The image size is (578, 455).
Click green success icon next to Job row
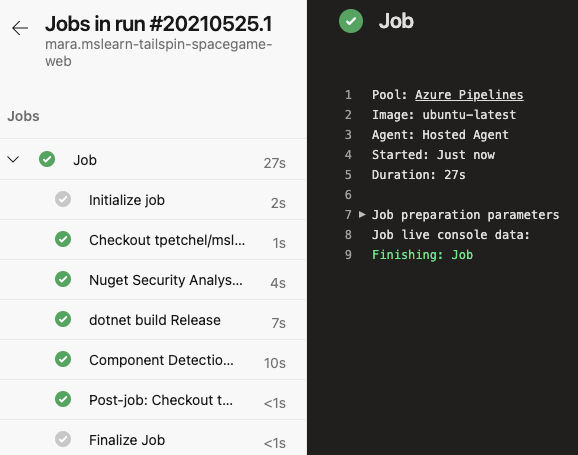(x=47, y=159)
